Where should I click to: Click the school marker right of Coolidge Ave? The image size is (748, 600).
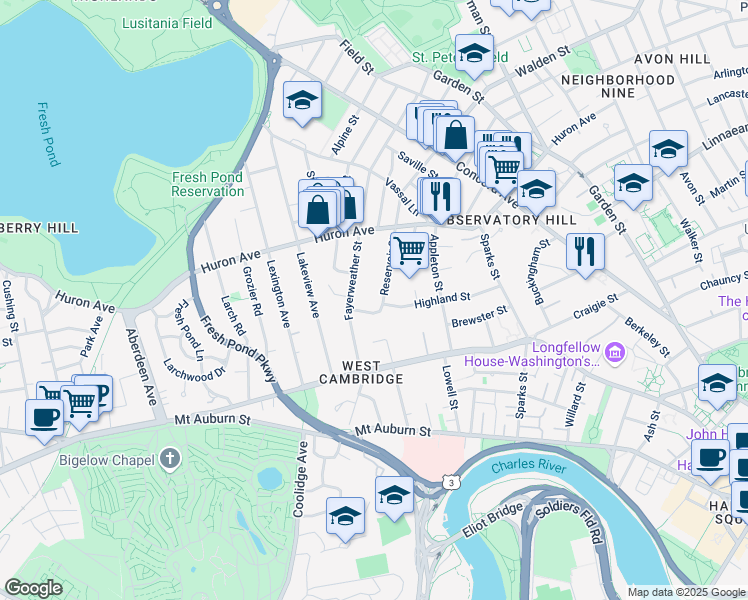click(x=345, y=517)
